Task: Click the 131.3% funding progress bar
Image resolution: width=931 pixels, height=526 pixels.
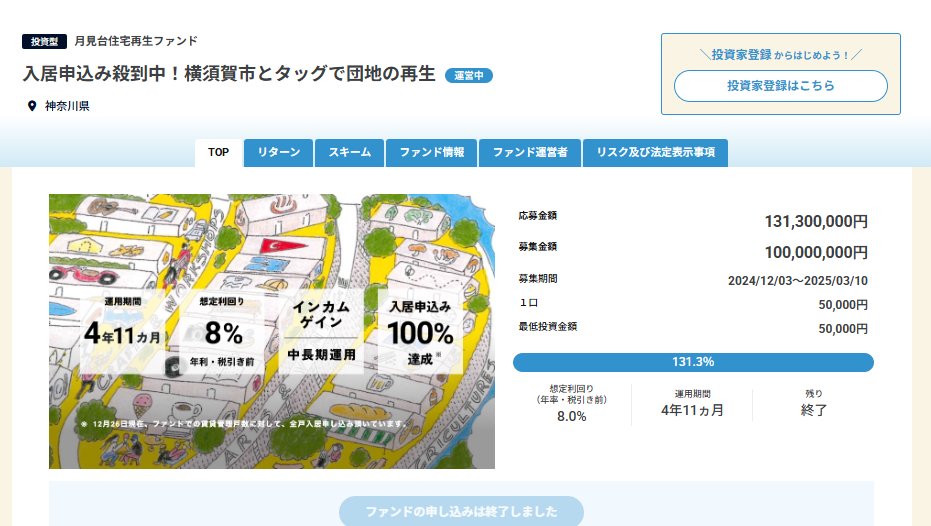Action: [x=693, y=362]
